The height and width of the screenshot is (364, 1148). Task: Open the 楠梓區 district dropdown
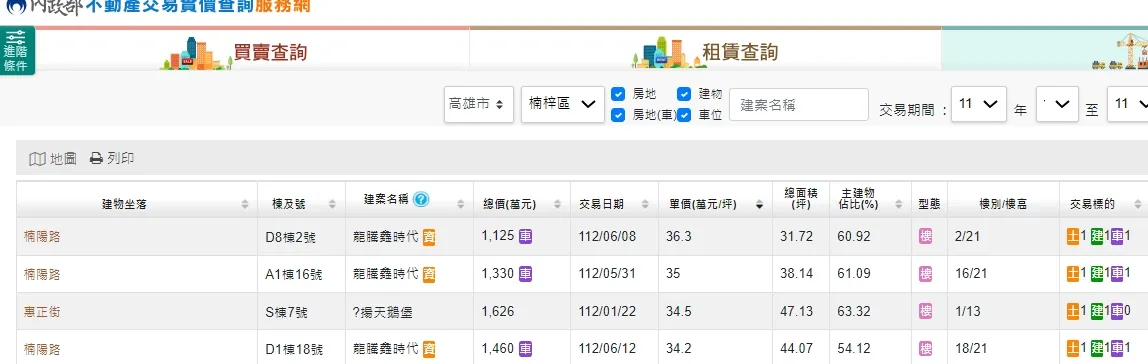pyautogui.click(x=562, y=105)
